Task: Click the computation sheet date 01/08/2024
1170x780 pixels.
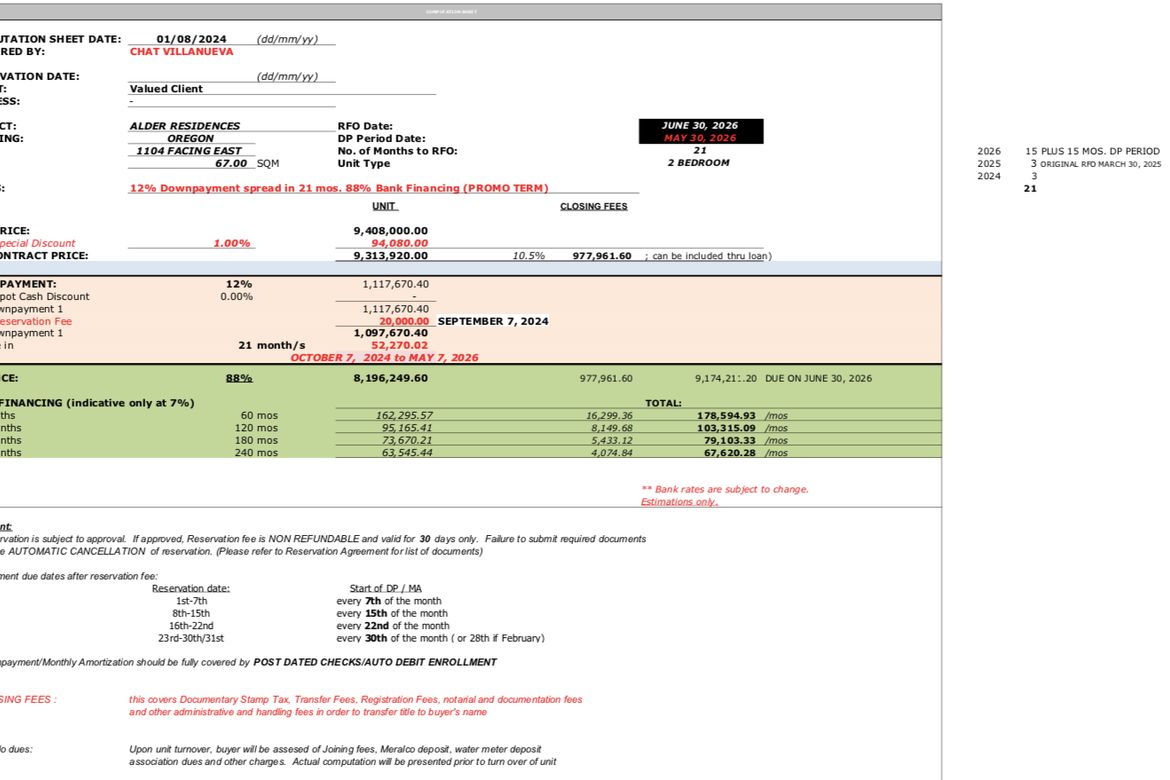Action: 191,39
